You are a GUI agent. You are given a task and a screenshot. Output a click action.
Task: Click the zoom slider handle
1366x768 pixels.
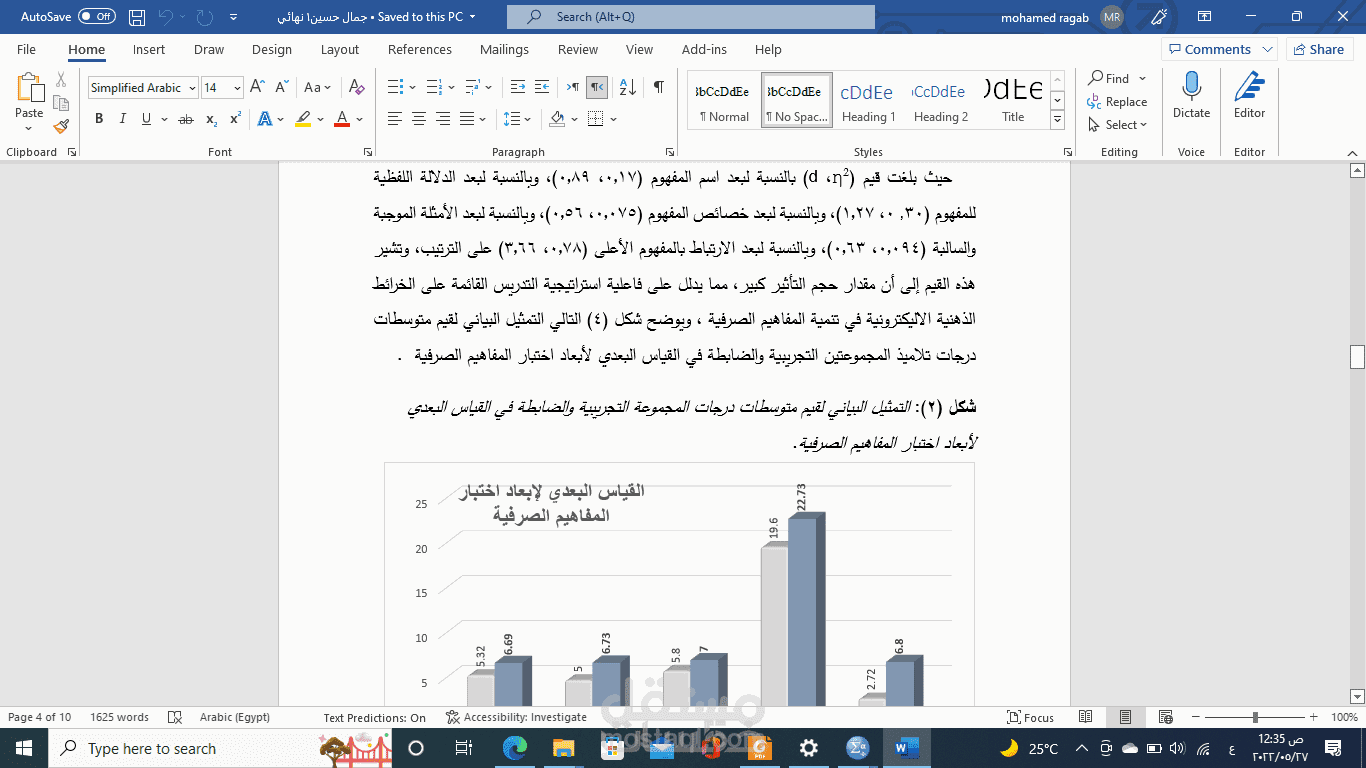click(1256, 717)
